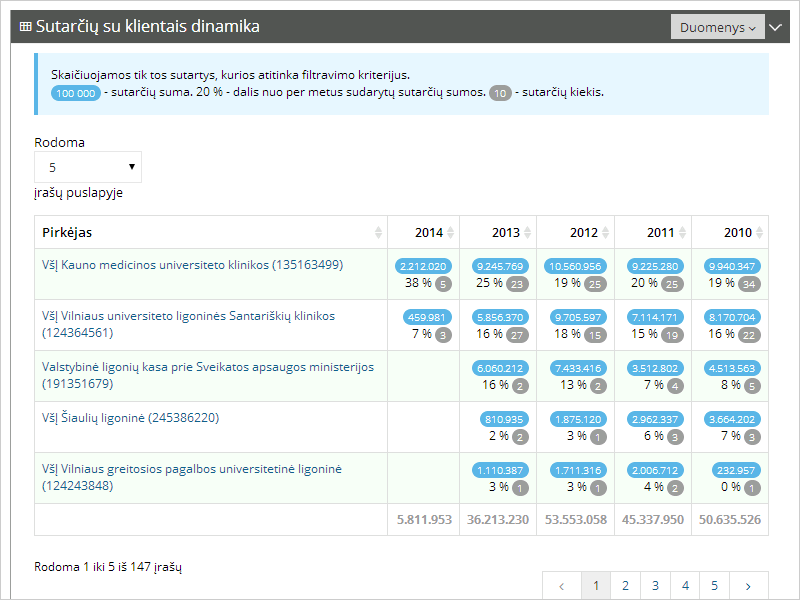Sort table by 2010 column

click(x=730, y=232)
